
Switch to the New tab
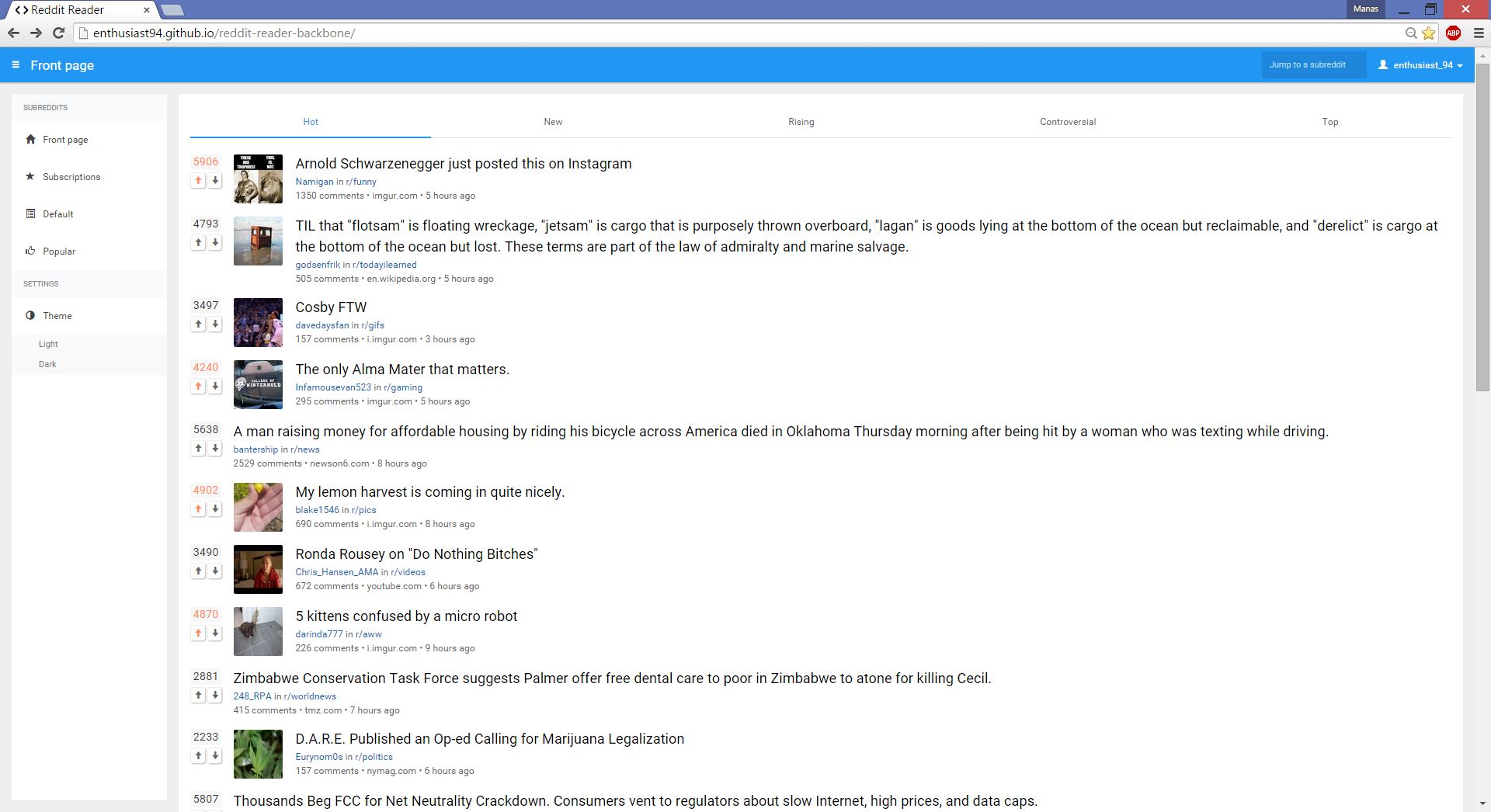click(x=553, y=122)
